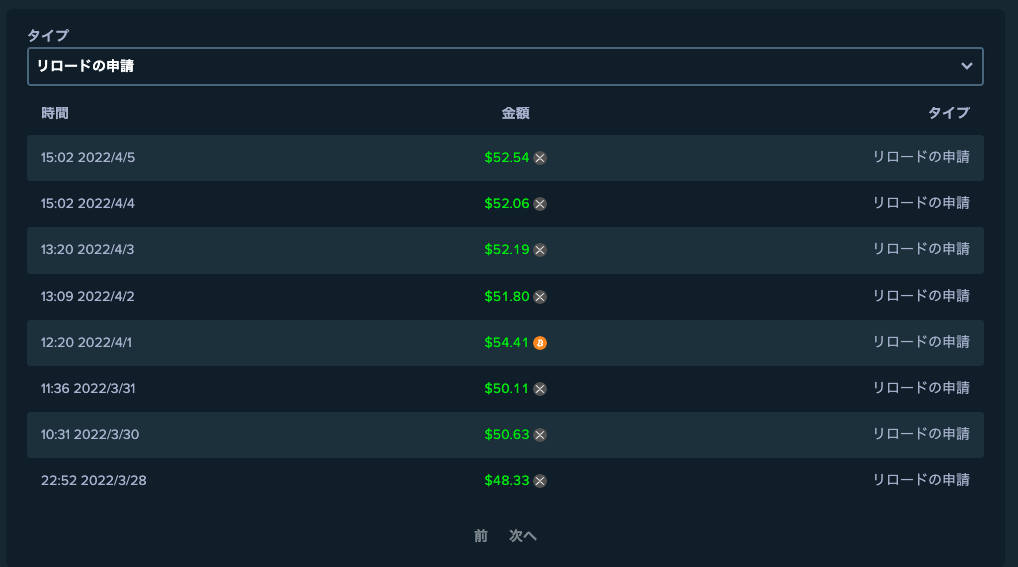Image resolution: width=1018 pixels, height=567 pixels.
Task: Click リロードの申請 in the 2022/3/31 row
Action: (x=921, y=388)
